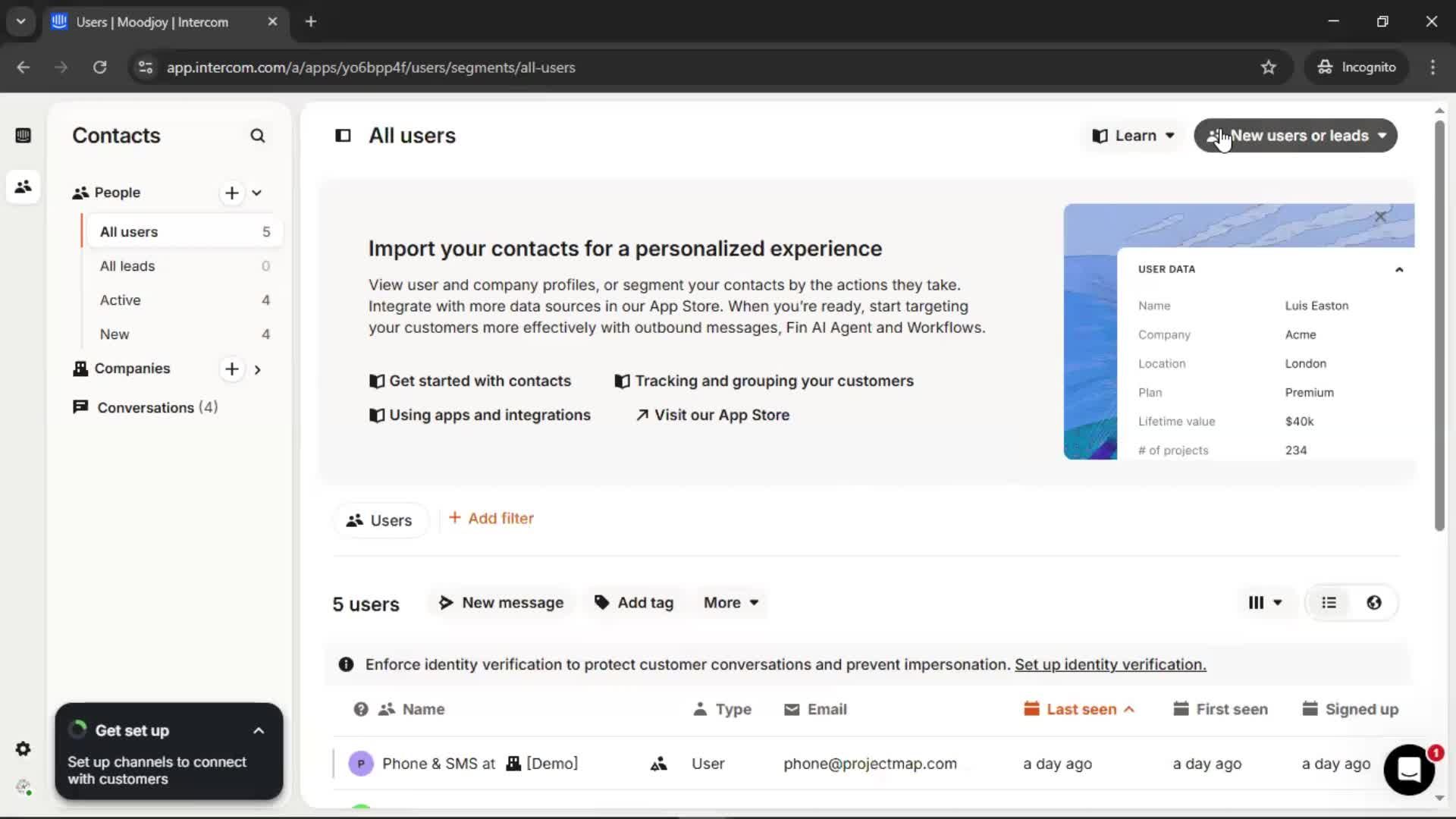The image size is (1456, 819).
Task: Sort by the Last seen column
Action: (x=1078, y=710)
